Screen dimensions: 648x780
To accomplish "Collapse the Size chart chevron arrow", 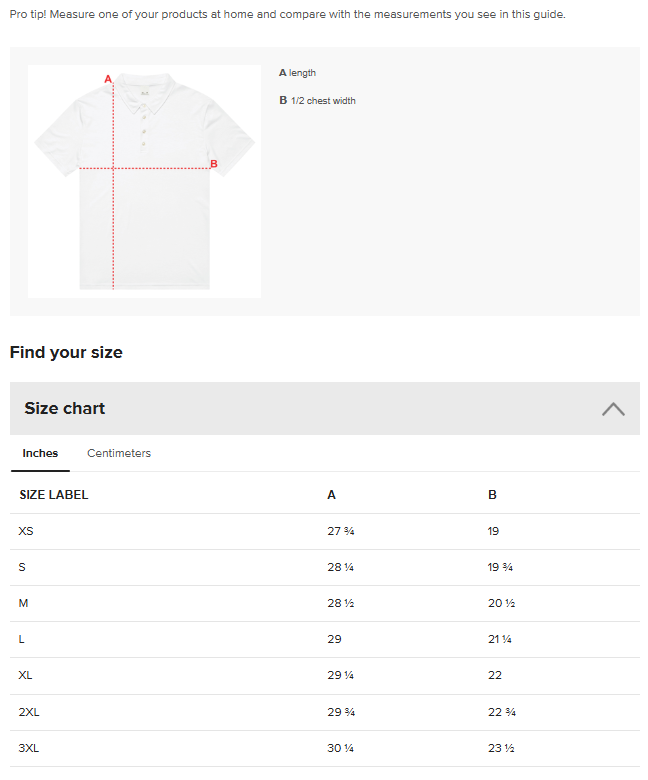I will (x=613, y=409).
